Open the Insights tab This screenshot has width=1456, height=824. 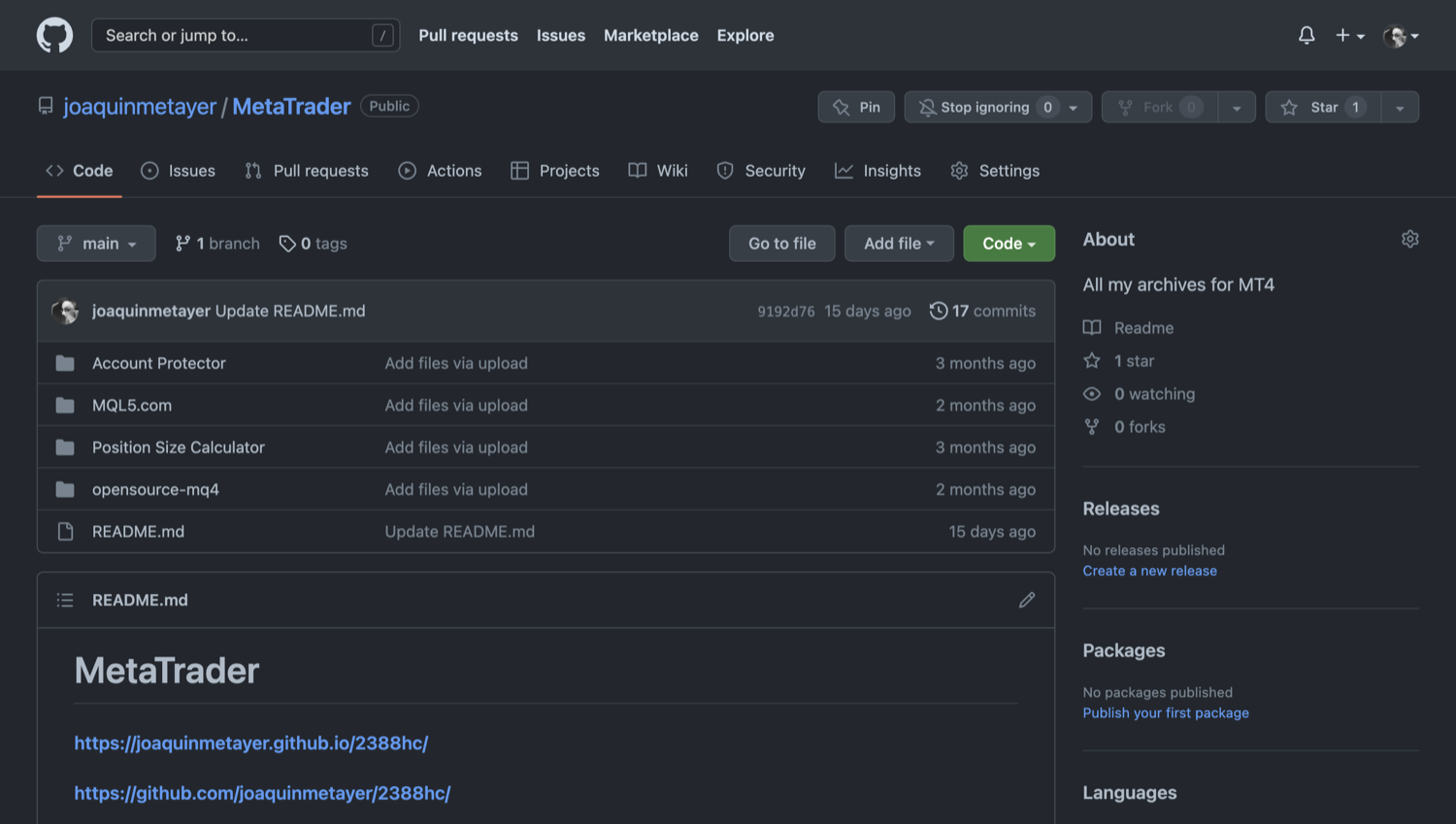pos(878,171)
